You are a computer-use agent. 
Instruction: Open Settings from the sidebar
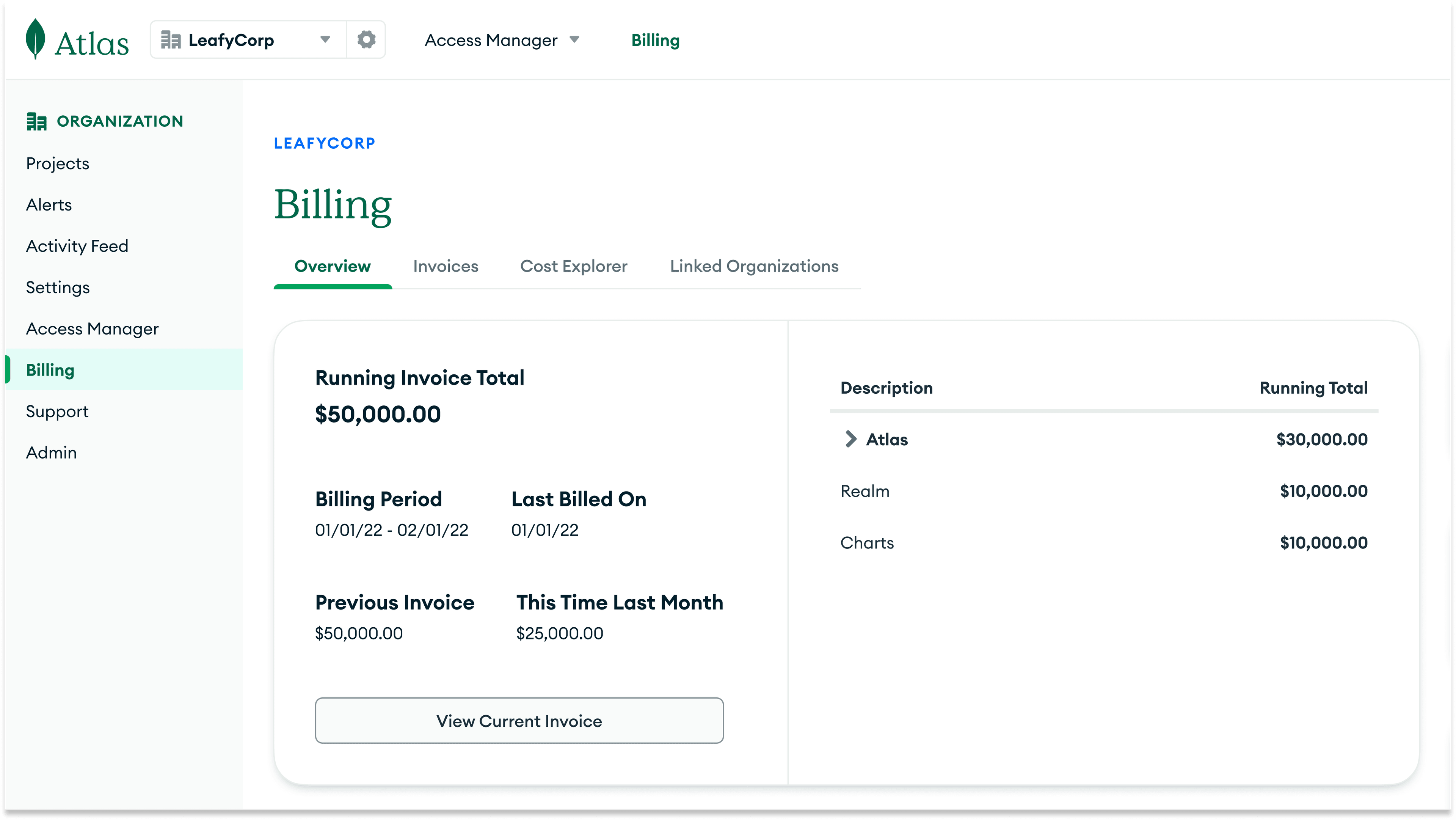(x=57, y=287)
